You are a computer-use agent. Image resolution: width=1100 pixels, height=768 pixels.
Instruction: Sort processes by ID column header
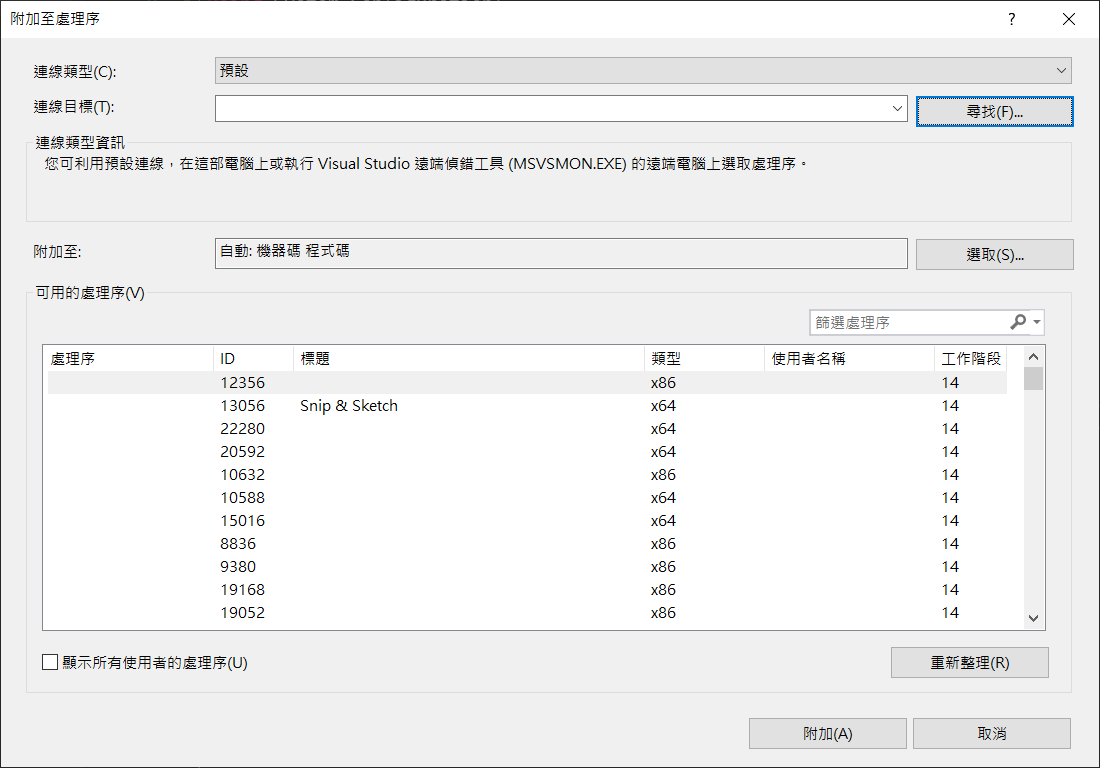pos(253,358)
